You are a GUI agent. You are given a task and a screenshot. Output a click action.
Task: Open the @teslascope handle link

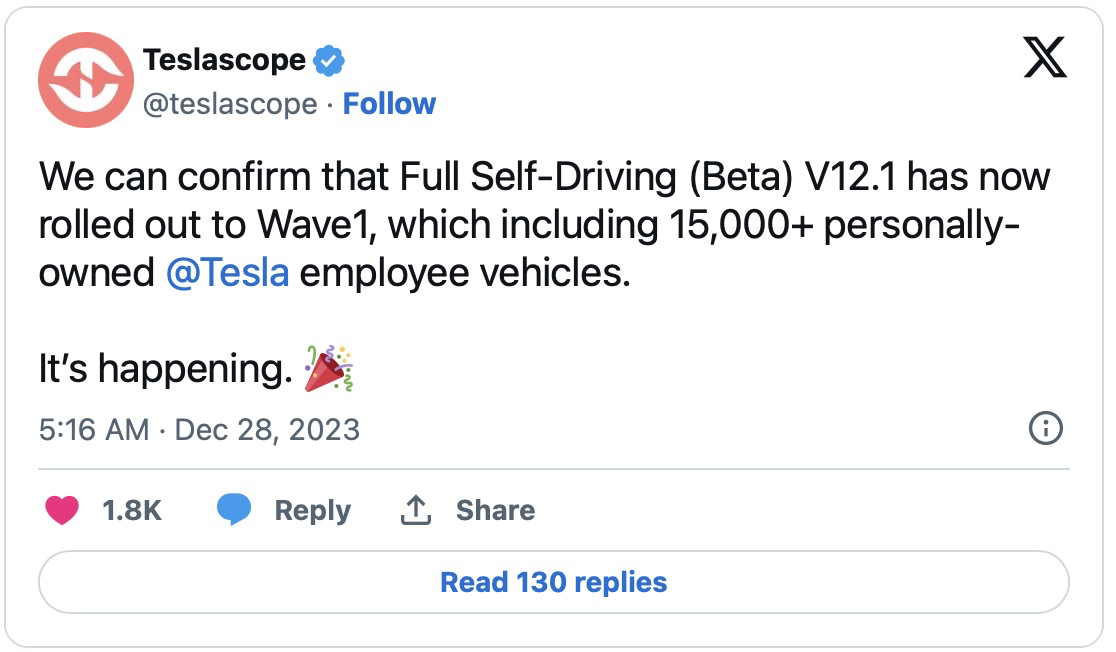(x=230, y=104)
